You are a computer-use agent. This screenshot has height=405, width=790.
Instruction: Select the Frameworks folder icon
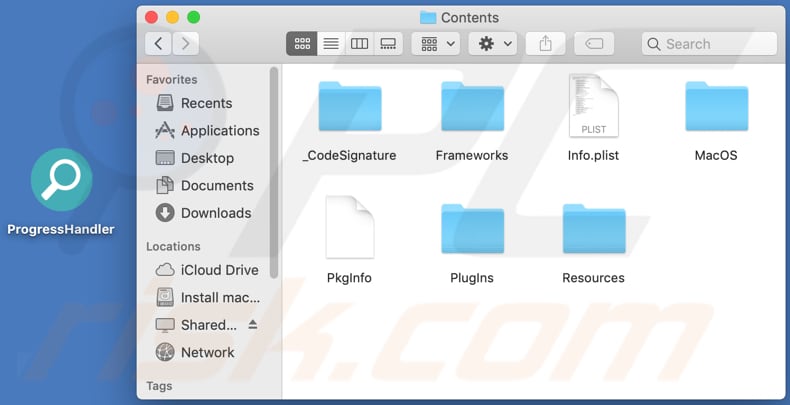[472, 106]
